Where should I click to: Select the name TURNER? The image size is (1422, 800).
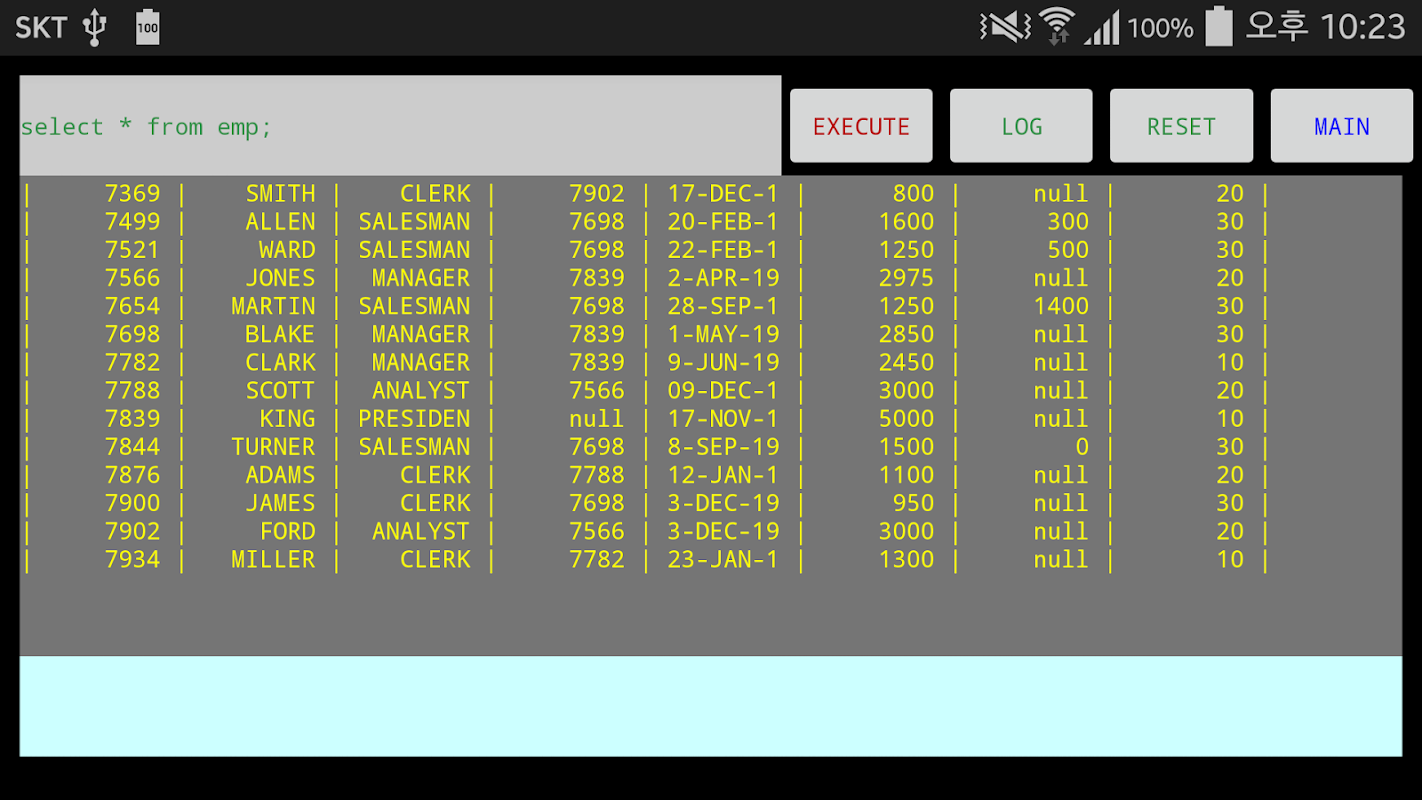(273, 447)
